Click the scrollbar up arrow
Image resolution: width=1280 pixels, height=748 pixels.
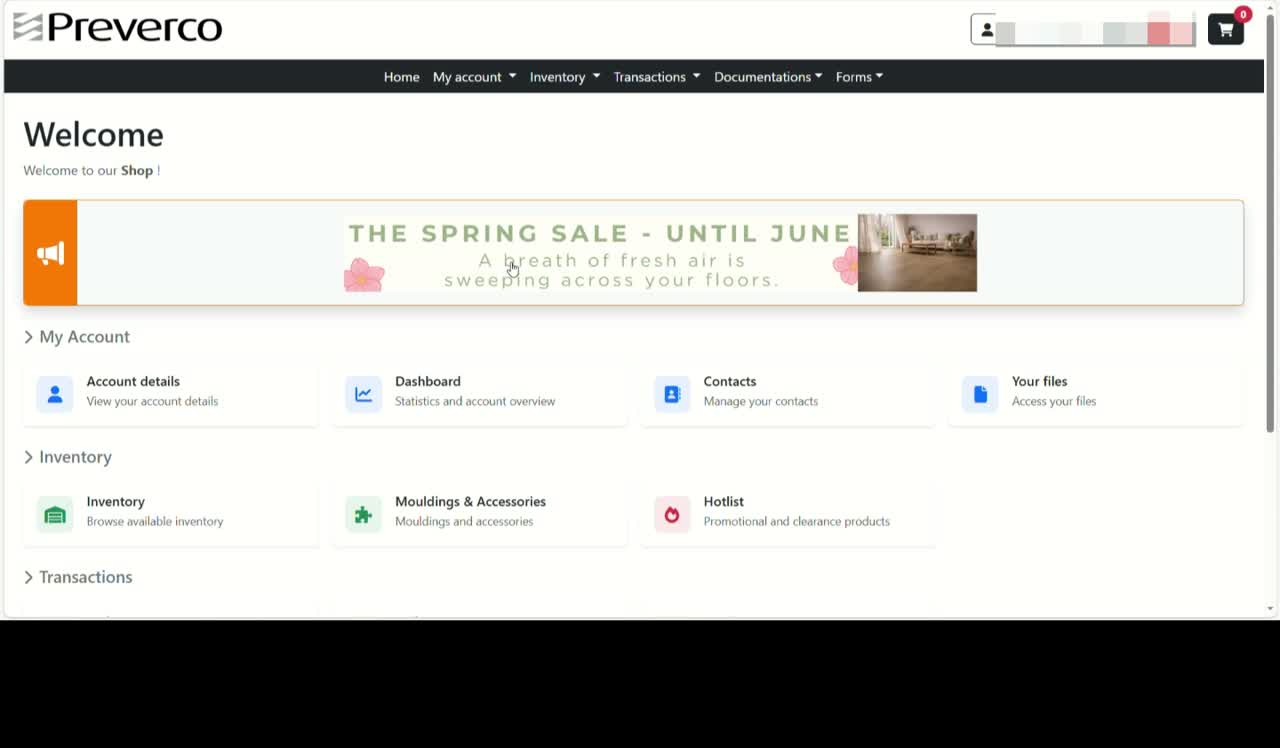click(1271, 7)
